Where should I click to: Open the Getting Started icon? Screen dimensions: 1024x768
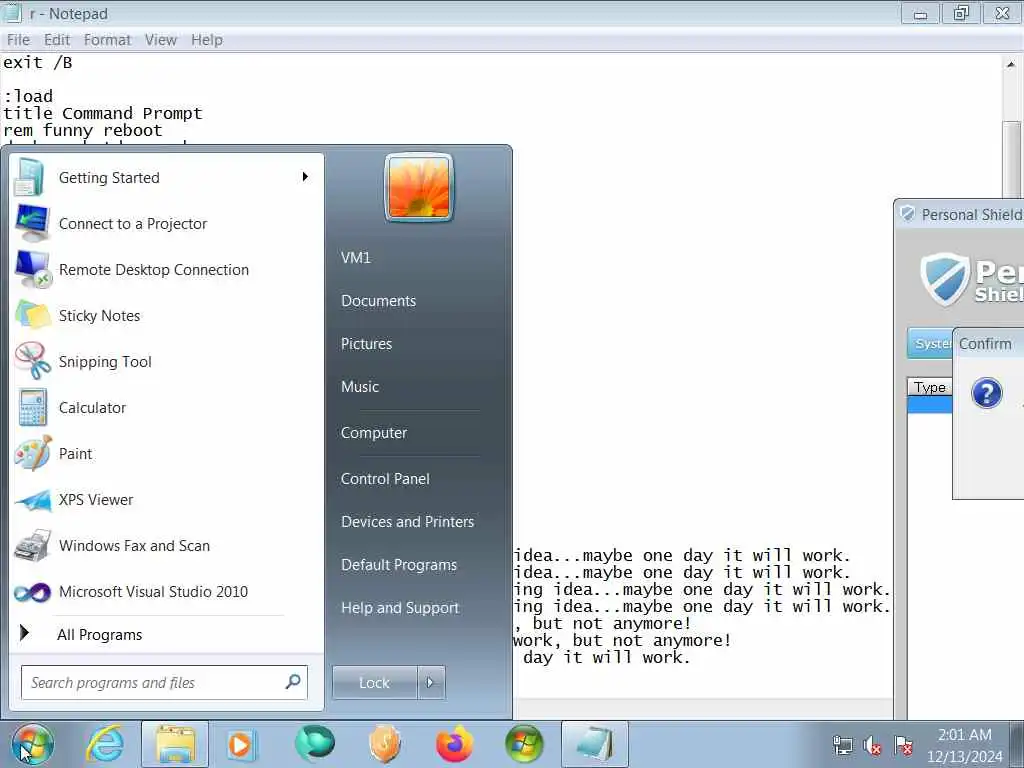[x=29, y=178]
